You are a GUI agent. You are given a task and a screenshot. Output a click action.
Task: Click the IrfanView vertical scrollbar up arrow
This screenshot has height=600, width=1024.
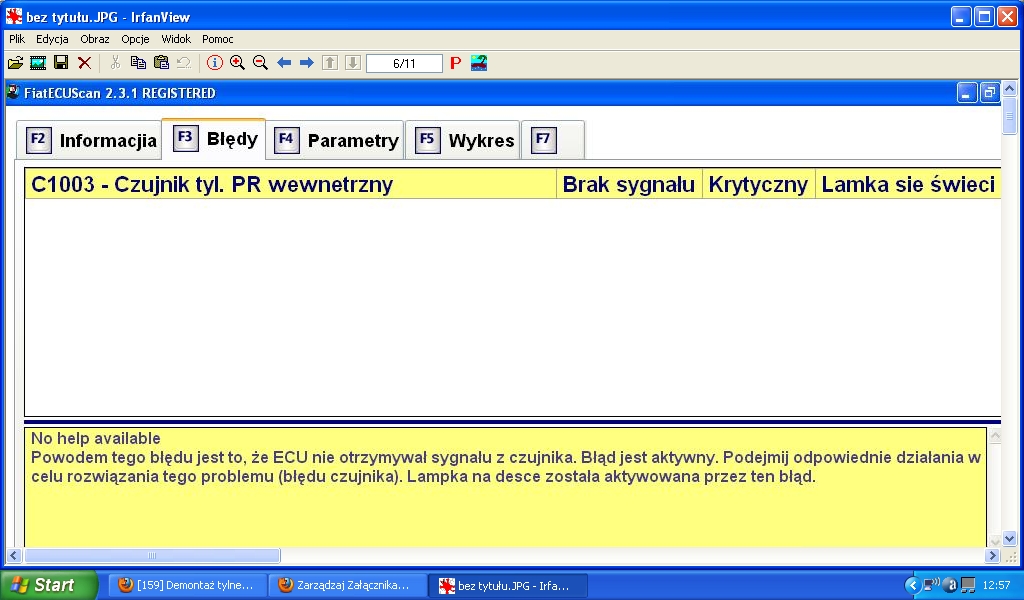(x=1010, y=88)
